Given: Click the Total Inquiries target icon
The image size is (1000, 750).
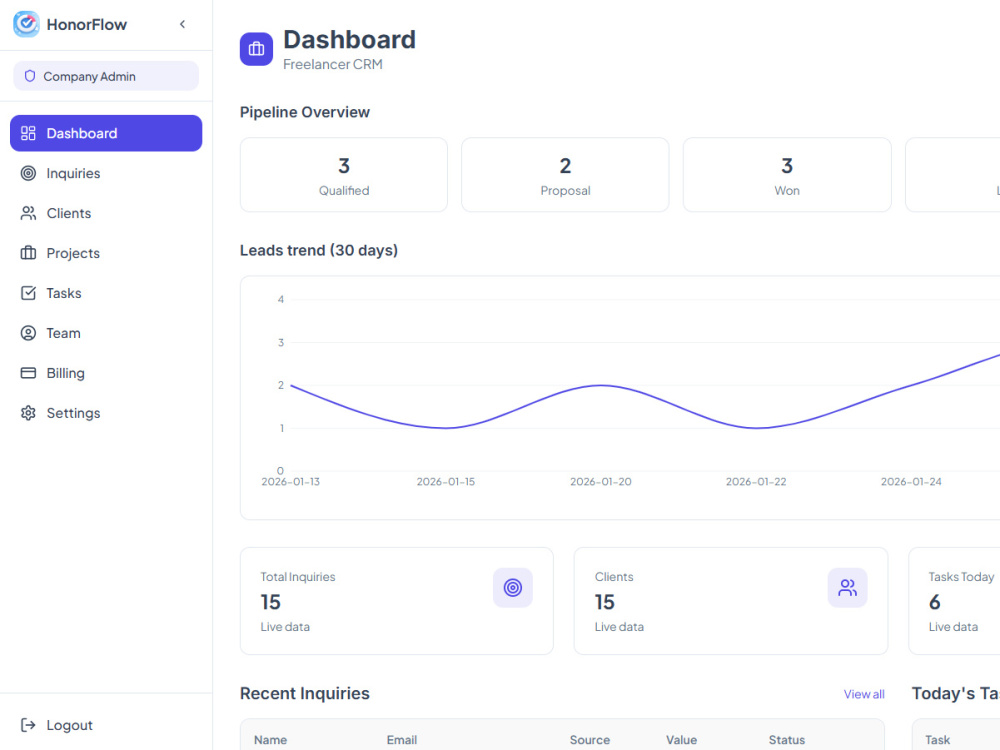Looking at the screenshot, I should pos(513,587).
